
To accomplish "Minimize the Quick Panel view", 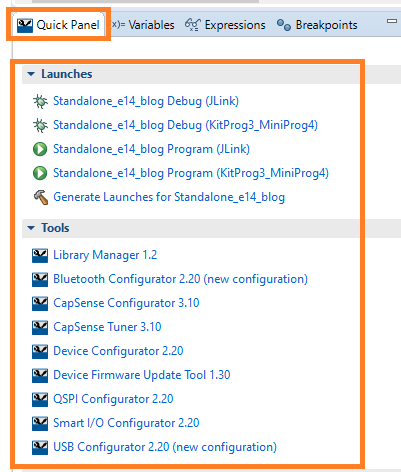I will [x=392, y=21].
